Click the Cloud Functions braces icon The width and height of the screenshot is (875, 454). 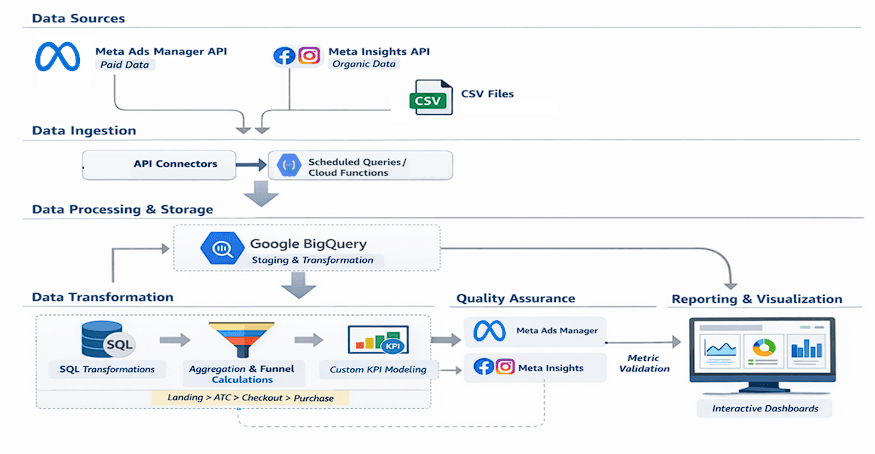tap(289, 165)
